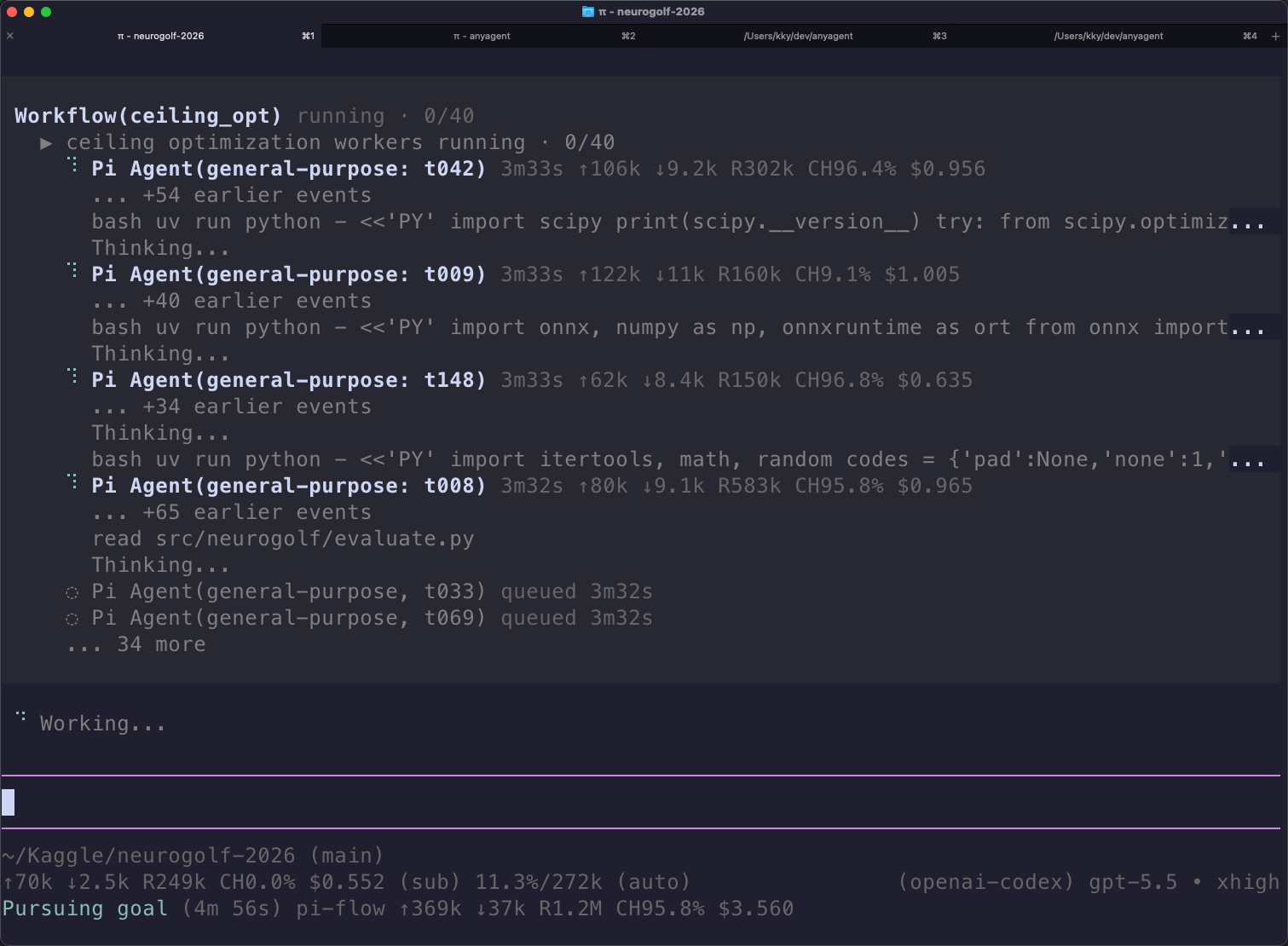The height and width of the screenshot is (946, 1288).
Task: Switch to the π - neurogolf-2026 tab
Action: pos(160,36)
